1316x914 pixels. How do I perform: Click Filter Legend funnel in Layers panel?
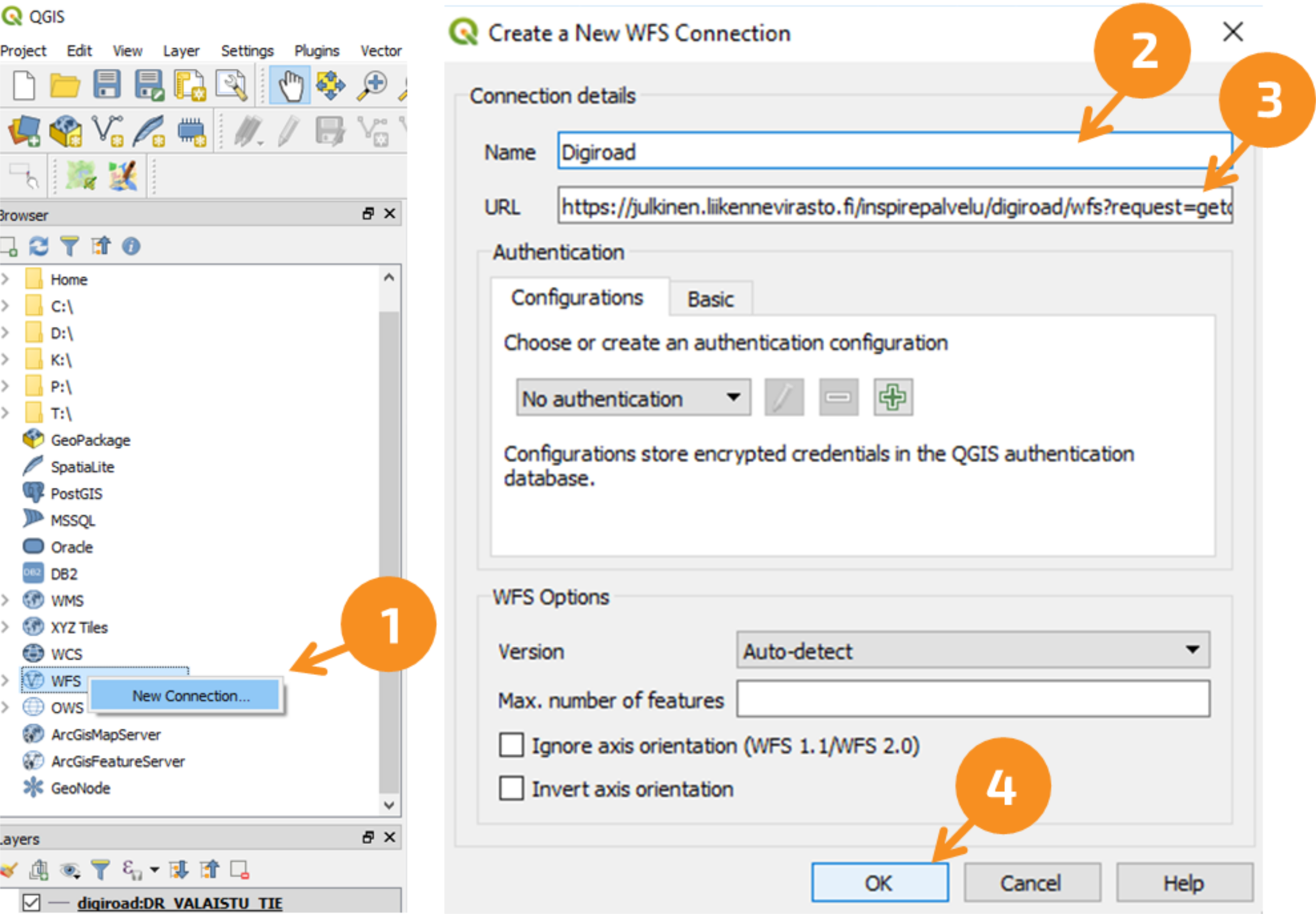pos(100,870)
